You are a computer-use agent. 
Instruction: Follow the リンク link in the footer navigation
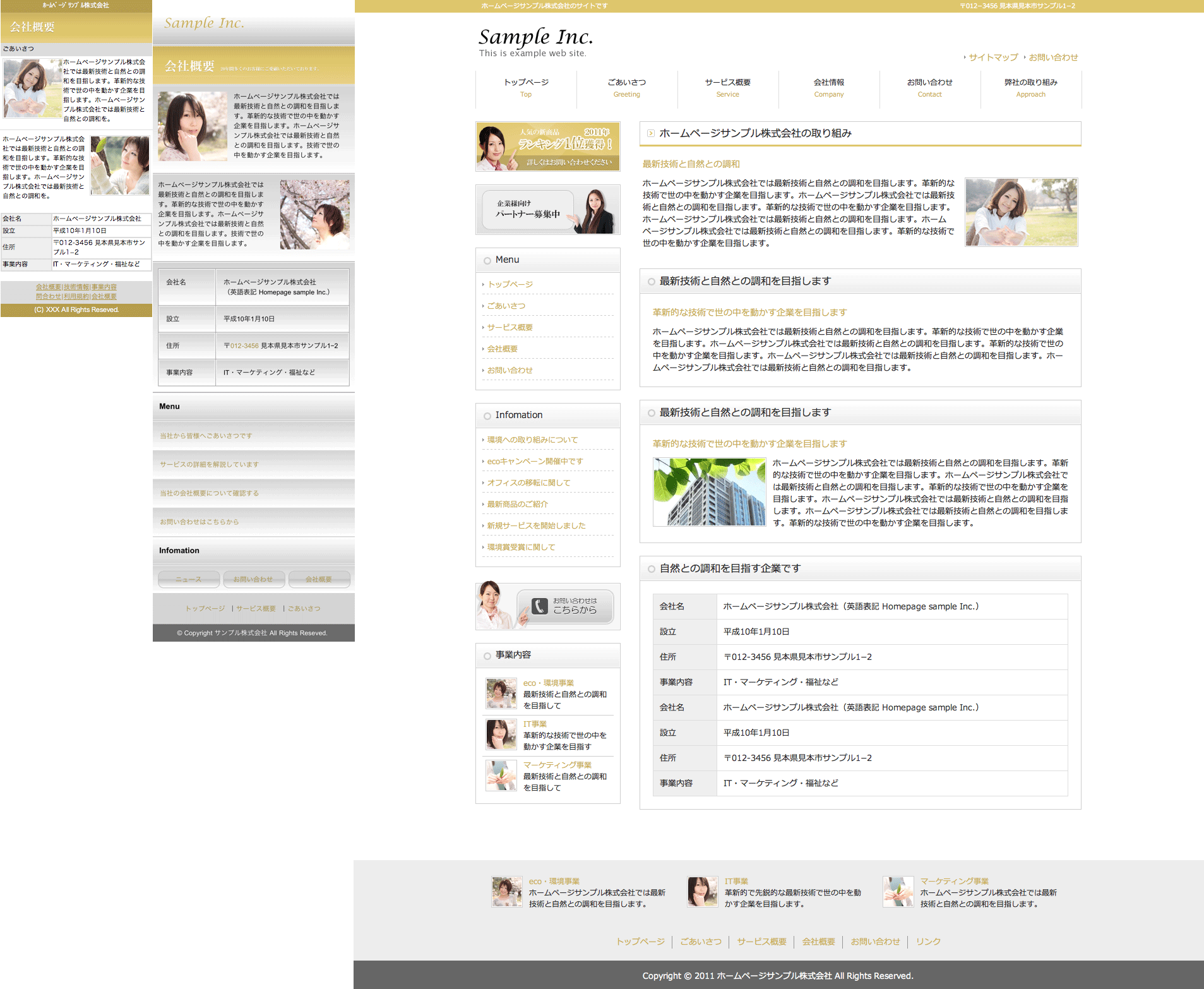928,942
